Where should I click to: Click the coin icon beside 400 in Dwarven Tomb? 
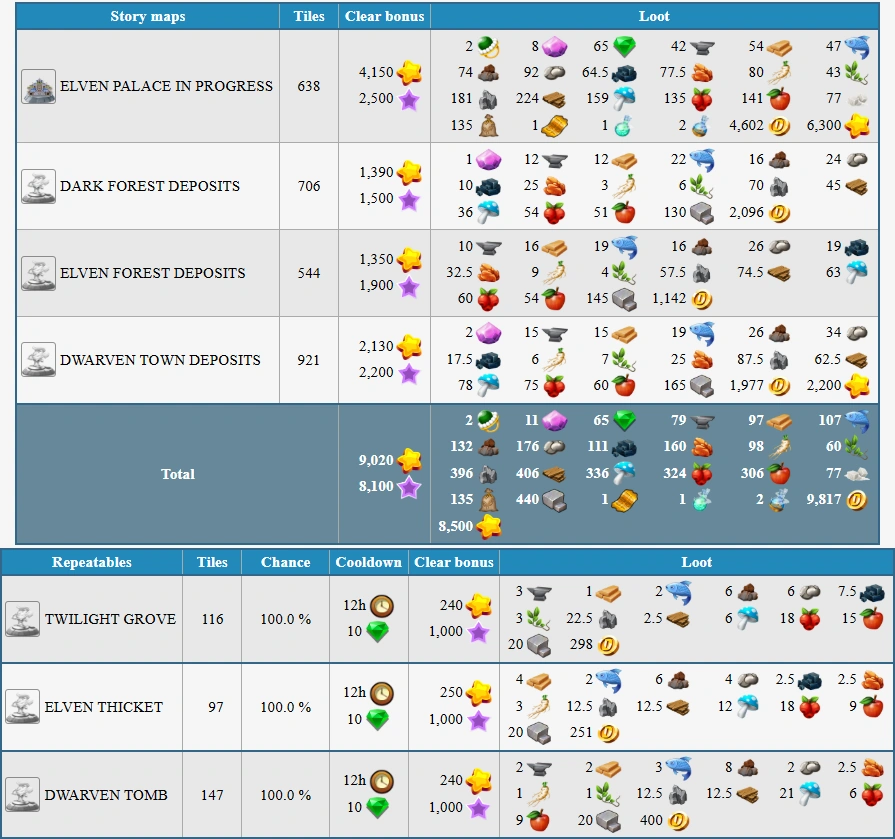[678, 821]
